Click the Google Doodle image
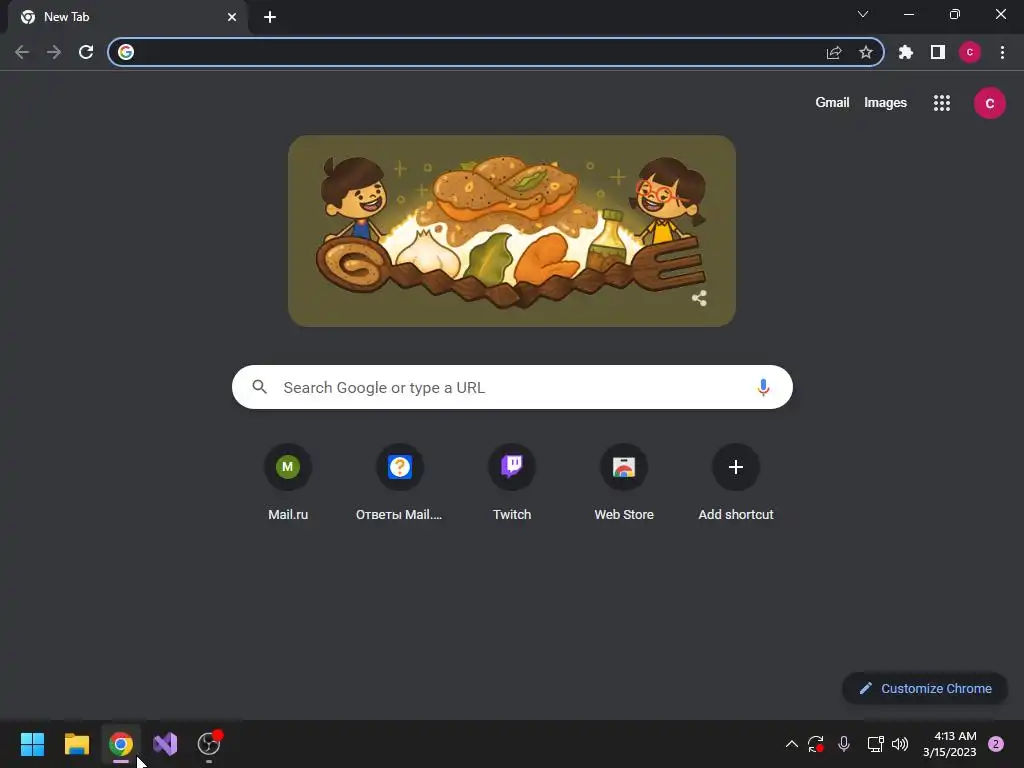 point(512,231)
